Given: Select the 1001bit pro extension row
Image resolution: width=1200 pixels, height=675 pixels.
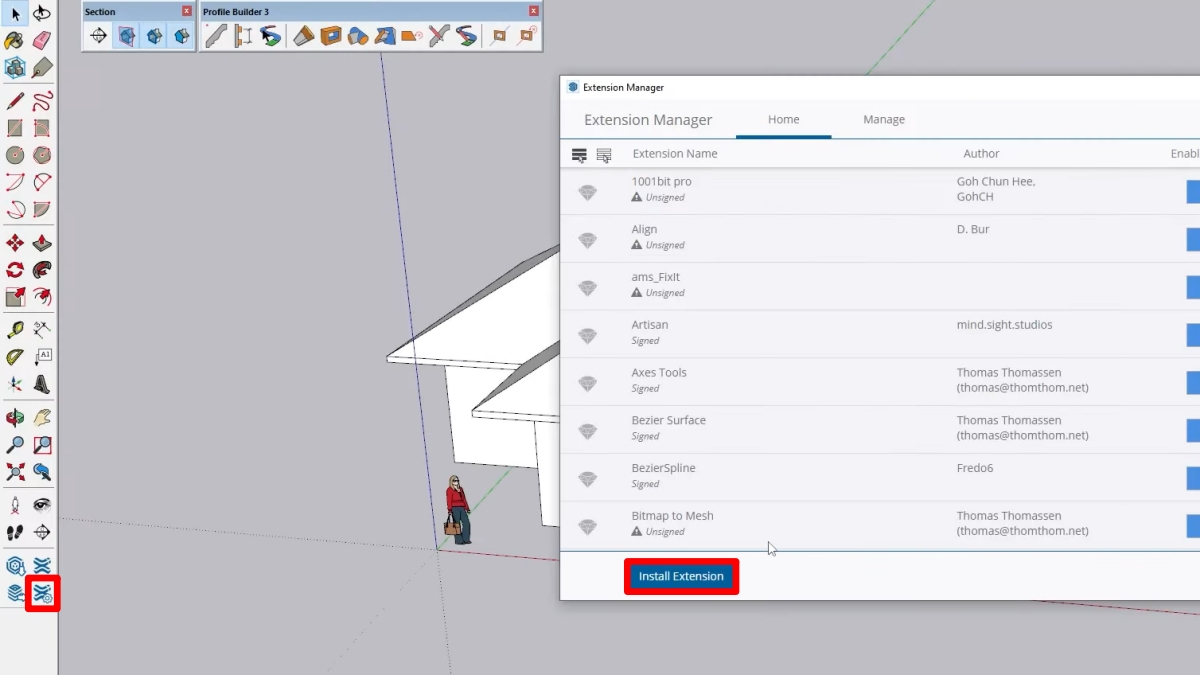Looking at the screenshot, I should click(x=880, y=191).
